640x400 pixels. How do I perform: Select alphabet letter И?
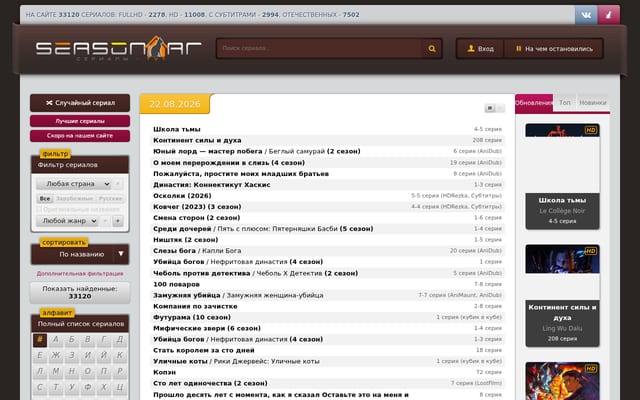[x=87, y=356]
